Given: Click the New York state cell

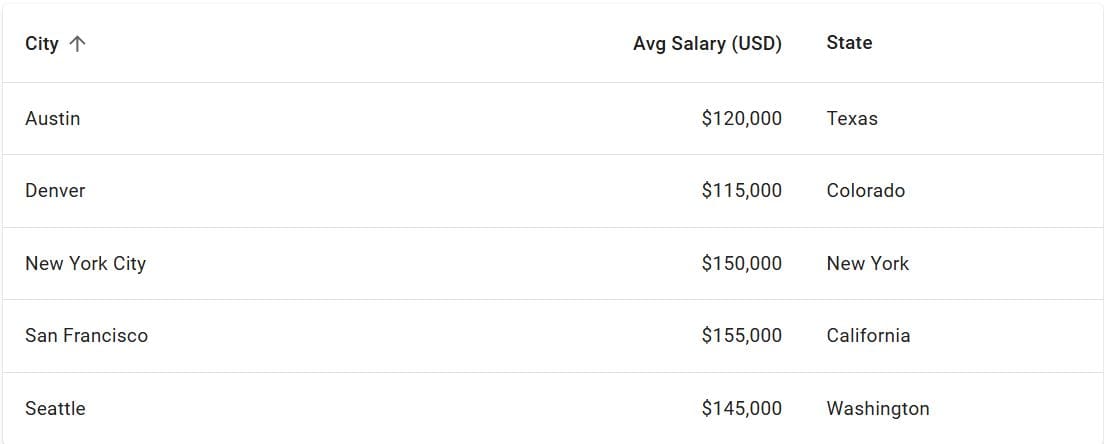Looking at the screenshot, I should [868, 263].
